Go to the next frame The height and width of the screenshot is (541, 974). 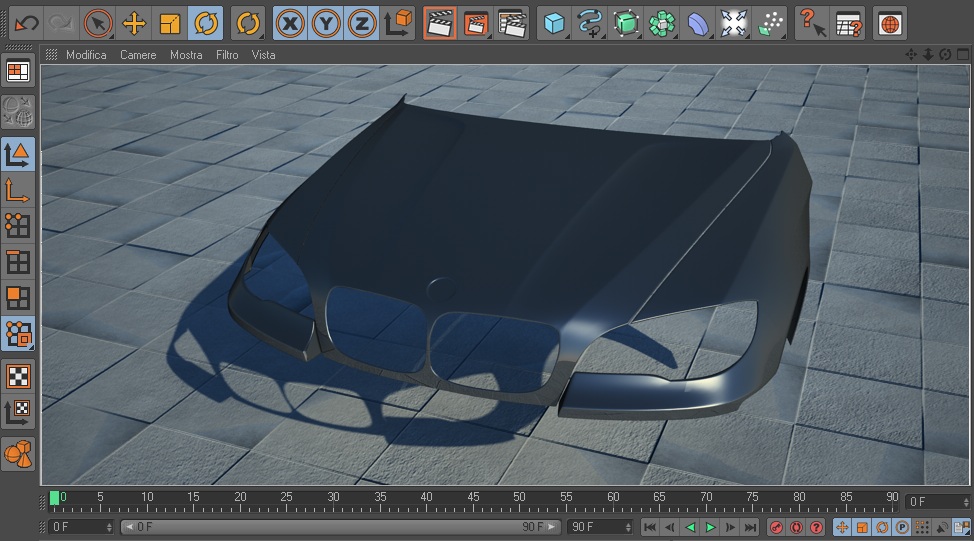point(730,527)
